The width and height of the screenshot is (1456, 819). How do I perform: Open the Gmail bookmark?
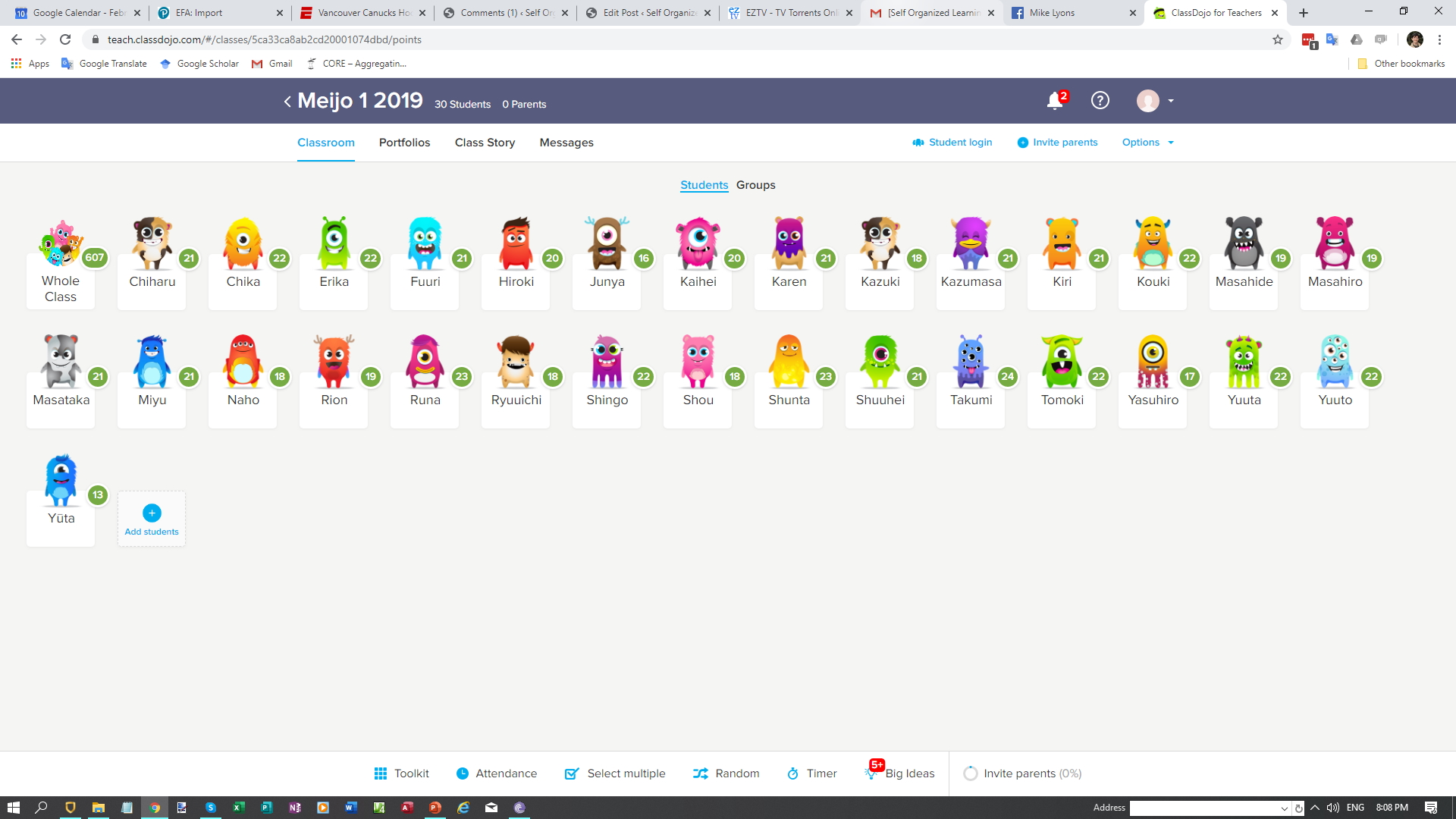[271, 64]
